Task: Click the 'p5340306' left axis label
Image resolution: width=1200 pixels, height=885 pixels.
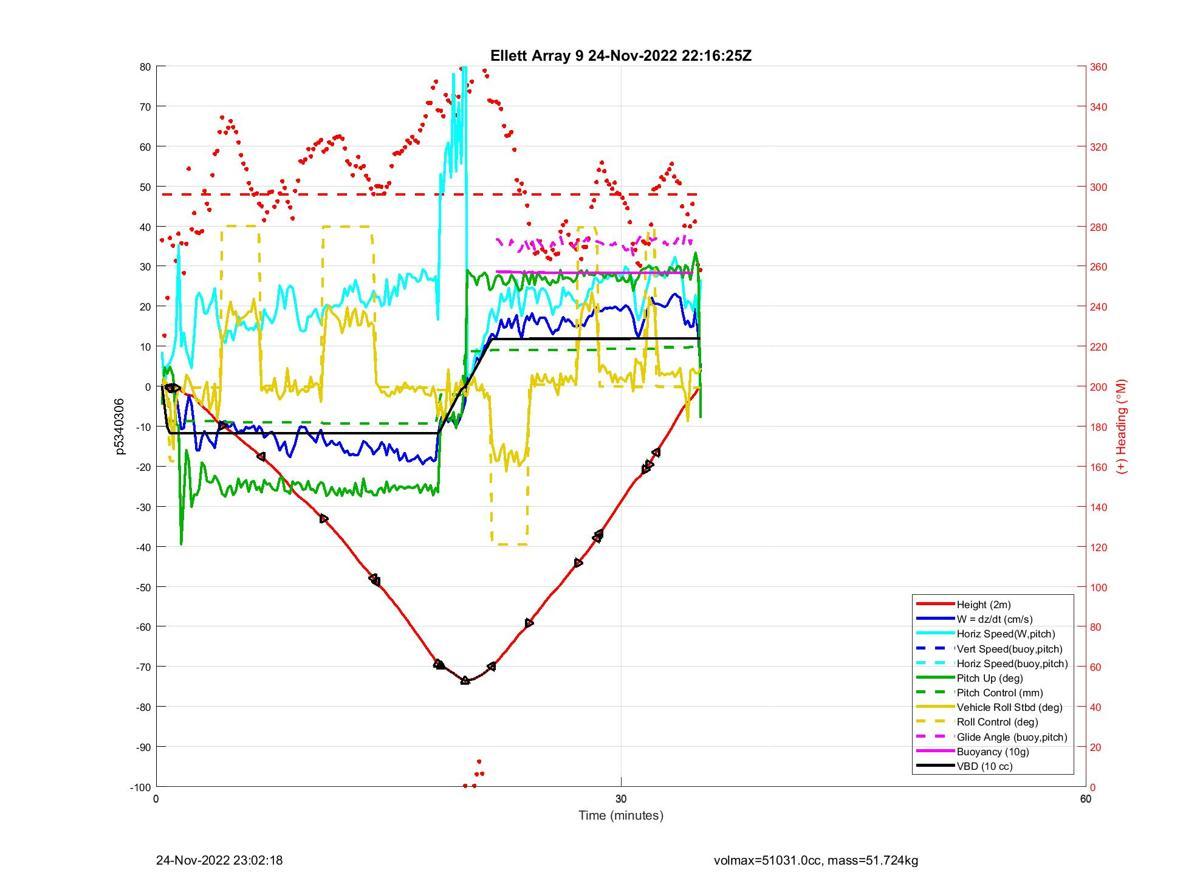Action: (x=119, y=426)
